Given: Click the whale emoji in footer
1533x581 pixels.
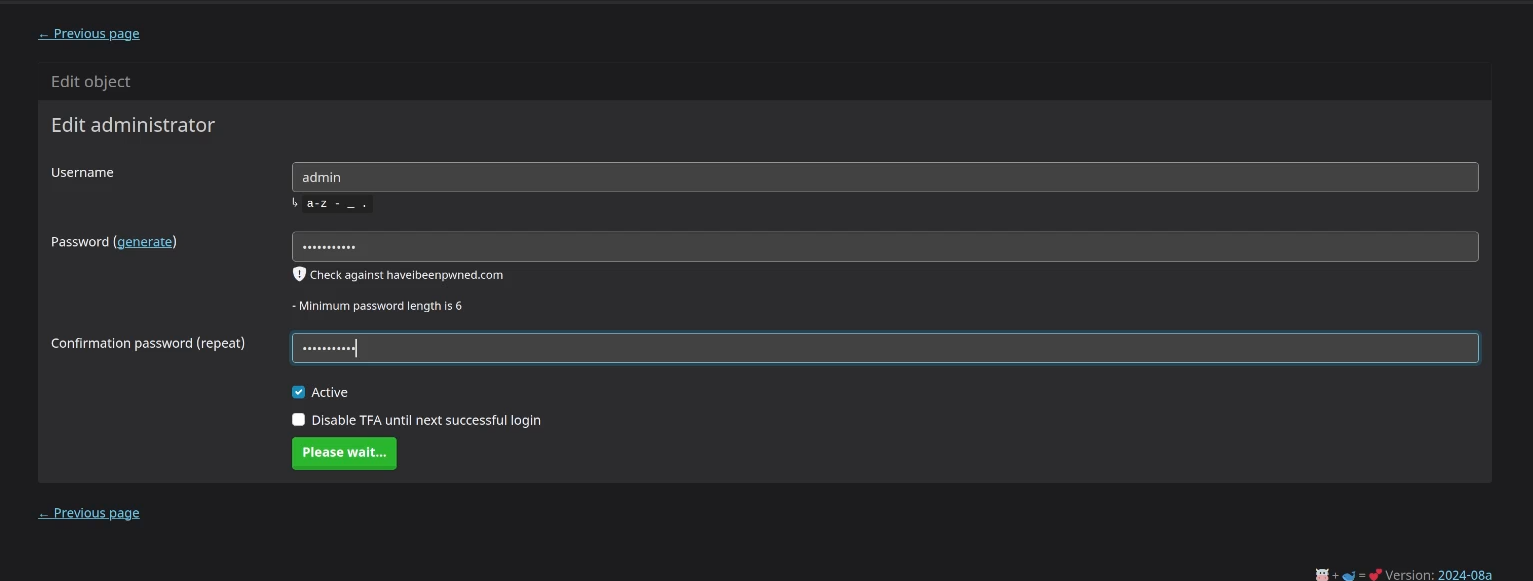Looking at the screenshot, I should click(1348, 575).
